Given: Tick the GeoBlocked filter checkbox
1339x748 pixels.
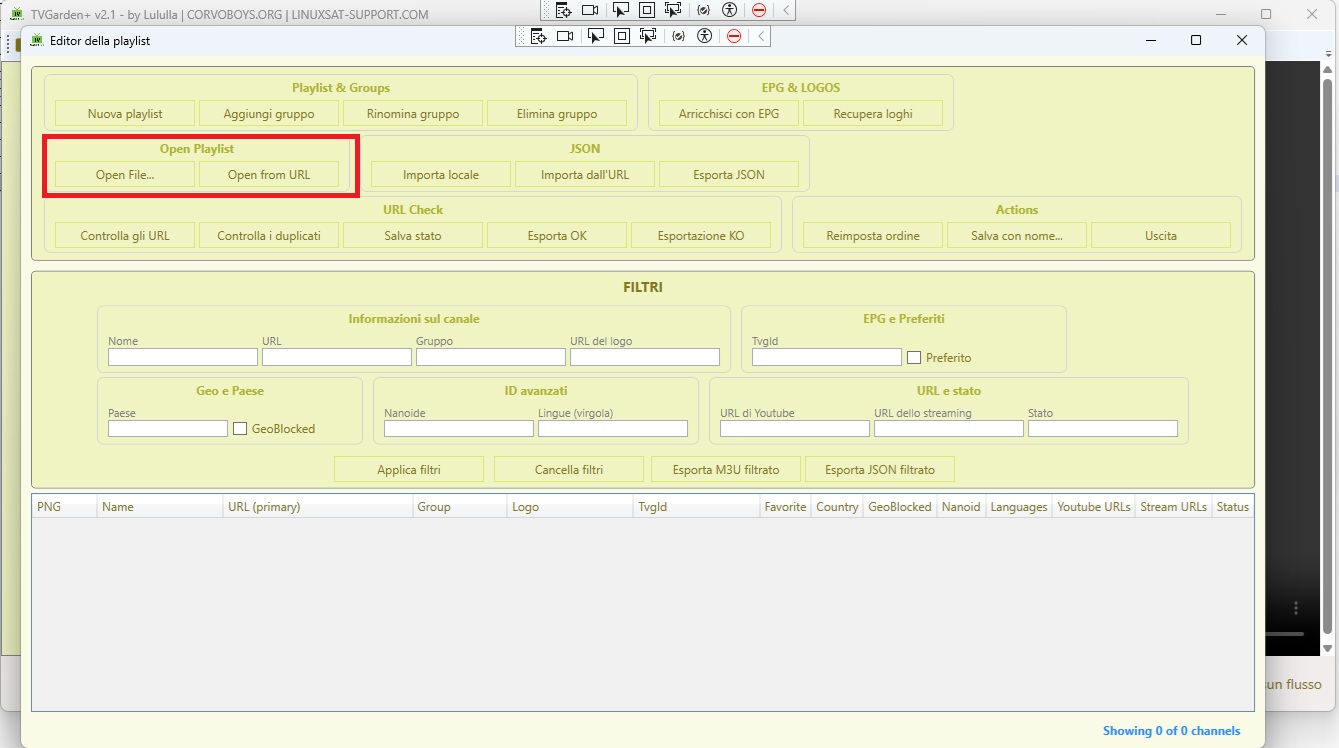Looking at the screenshot, I should (x=240, y=428).
